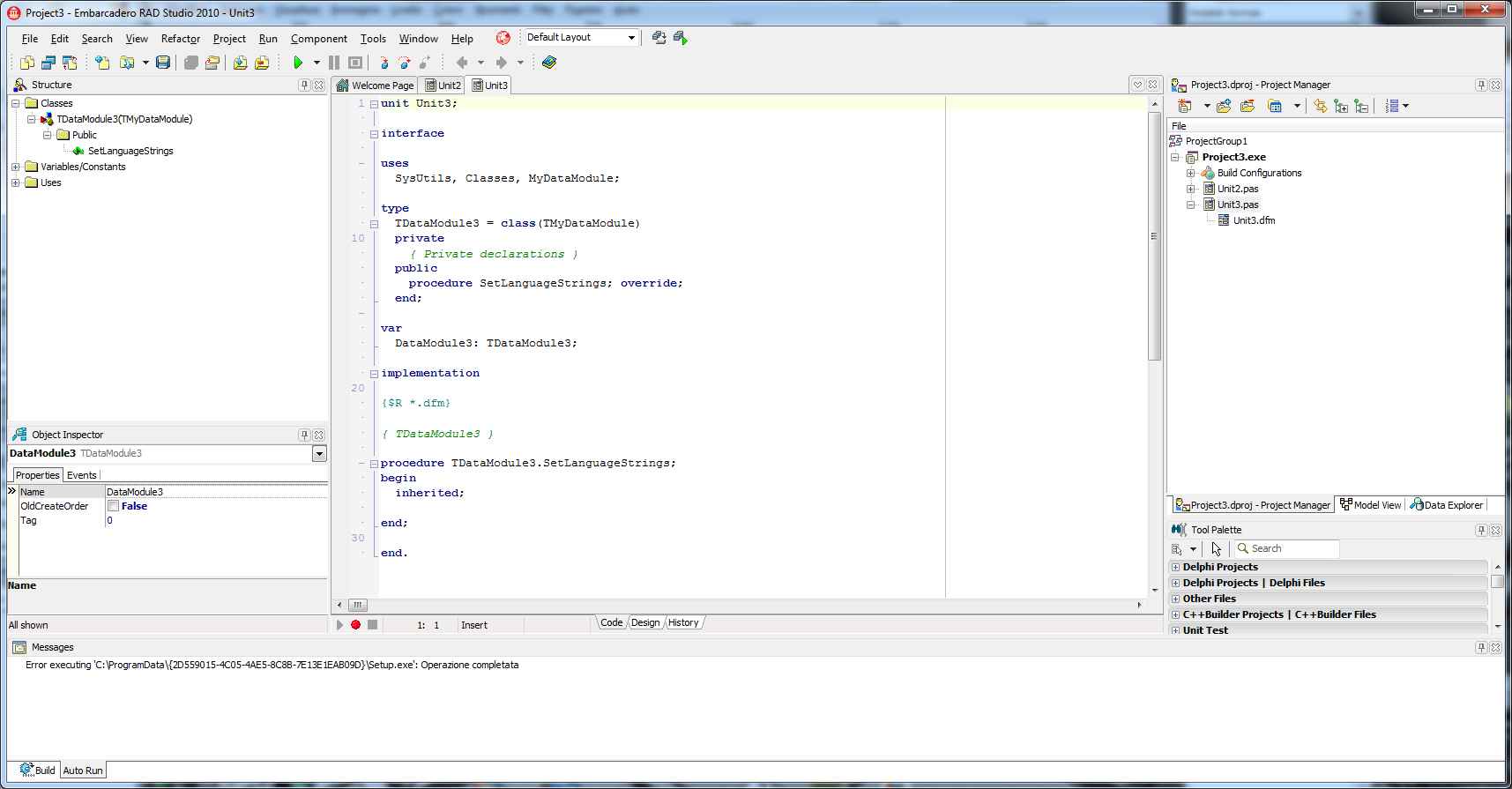
Task: Toggle the OldCreateOrder checkbox
Action: tap(113, 506)
